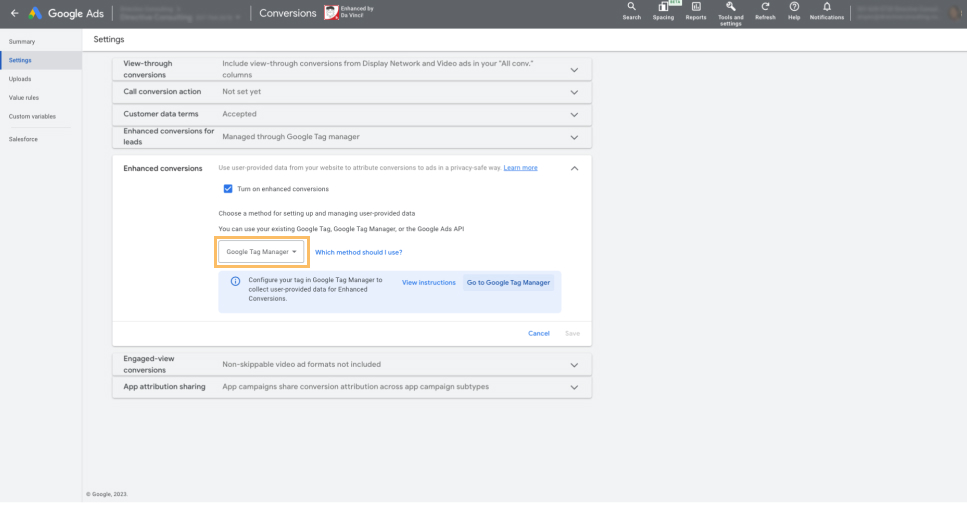
Task: Click View instructions
Action: 429,282
